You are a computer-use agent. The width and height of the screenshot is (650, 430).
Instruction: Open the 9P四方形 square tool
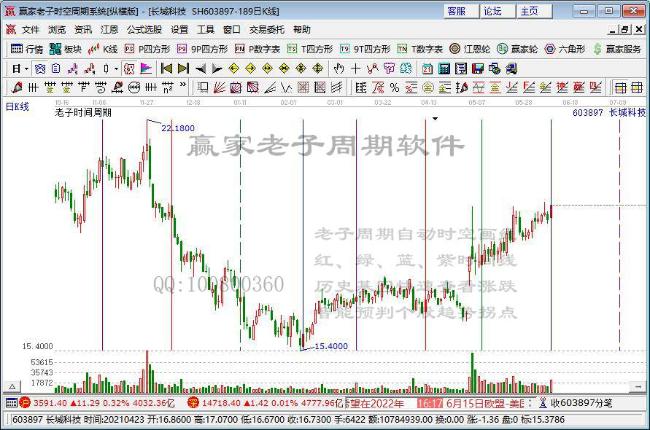coord(202,49)
